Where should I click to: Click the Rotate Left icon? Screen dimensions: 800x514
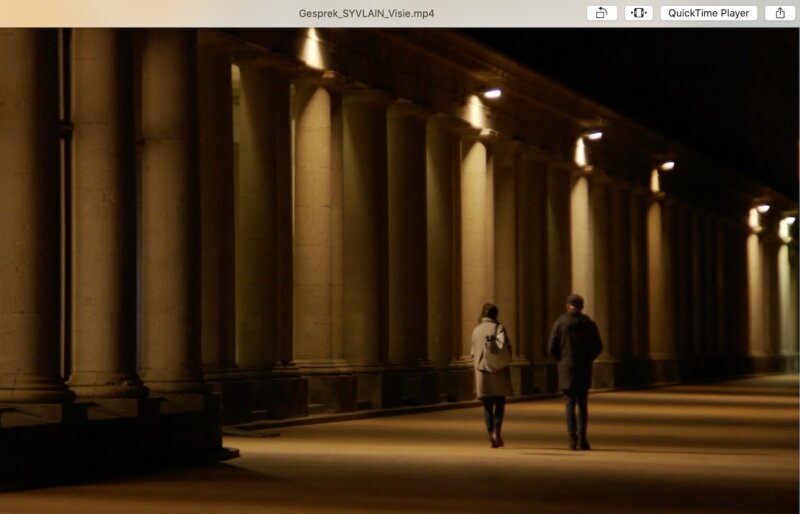(x=601, y=13)
